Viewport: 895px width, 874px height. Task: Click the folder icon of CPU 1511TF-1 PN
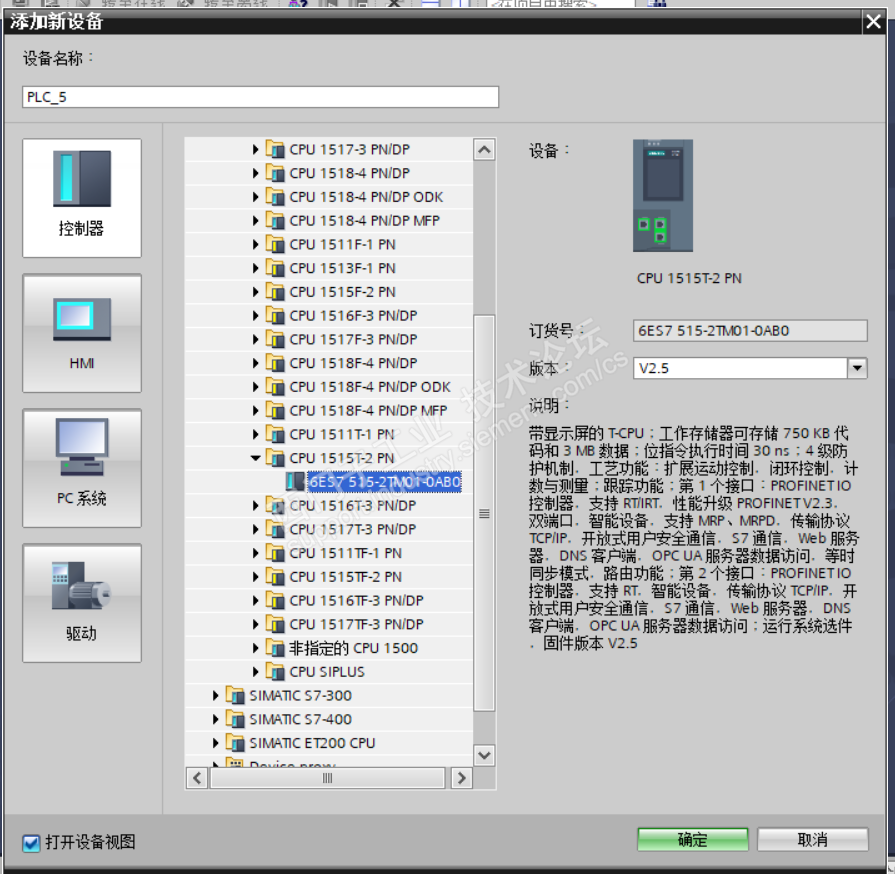coord(275,553)
